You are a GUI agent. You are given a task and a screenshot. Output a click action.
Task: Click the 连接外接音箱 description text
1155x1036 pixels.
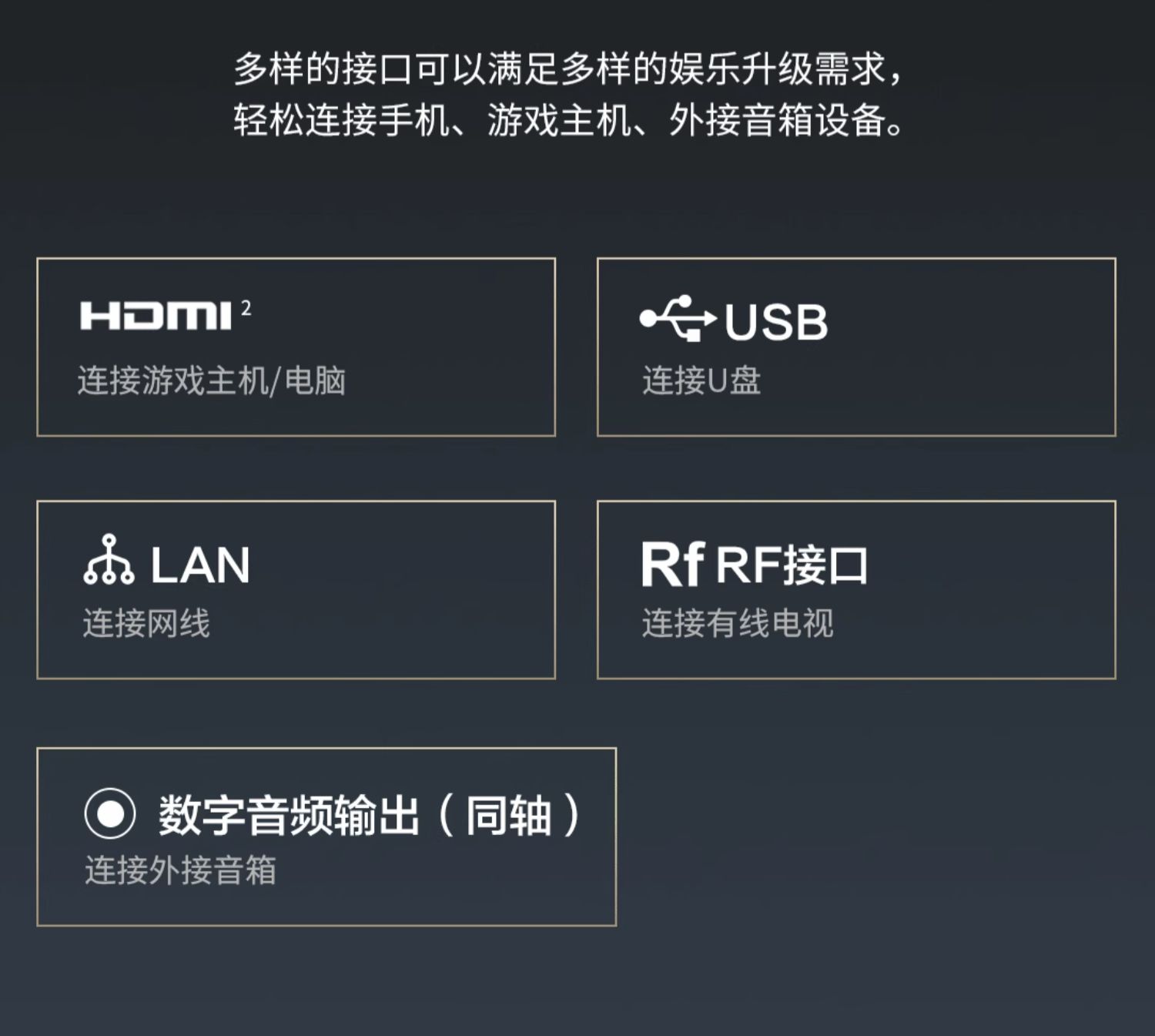(180, 870)
